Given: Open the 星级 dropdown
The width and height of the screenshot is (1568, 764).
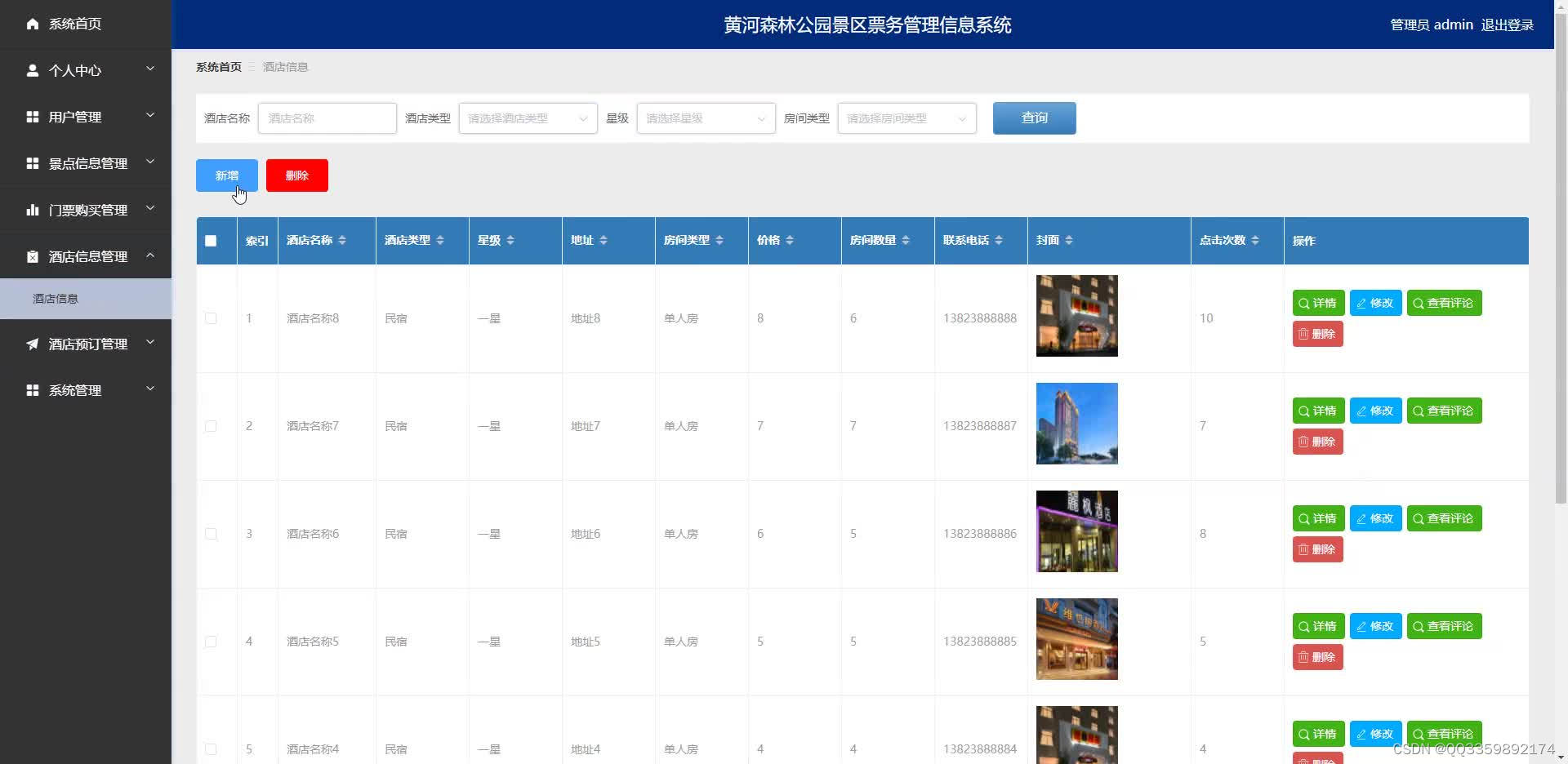Looking at the screenshot, I should point(706,118).
